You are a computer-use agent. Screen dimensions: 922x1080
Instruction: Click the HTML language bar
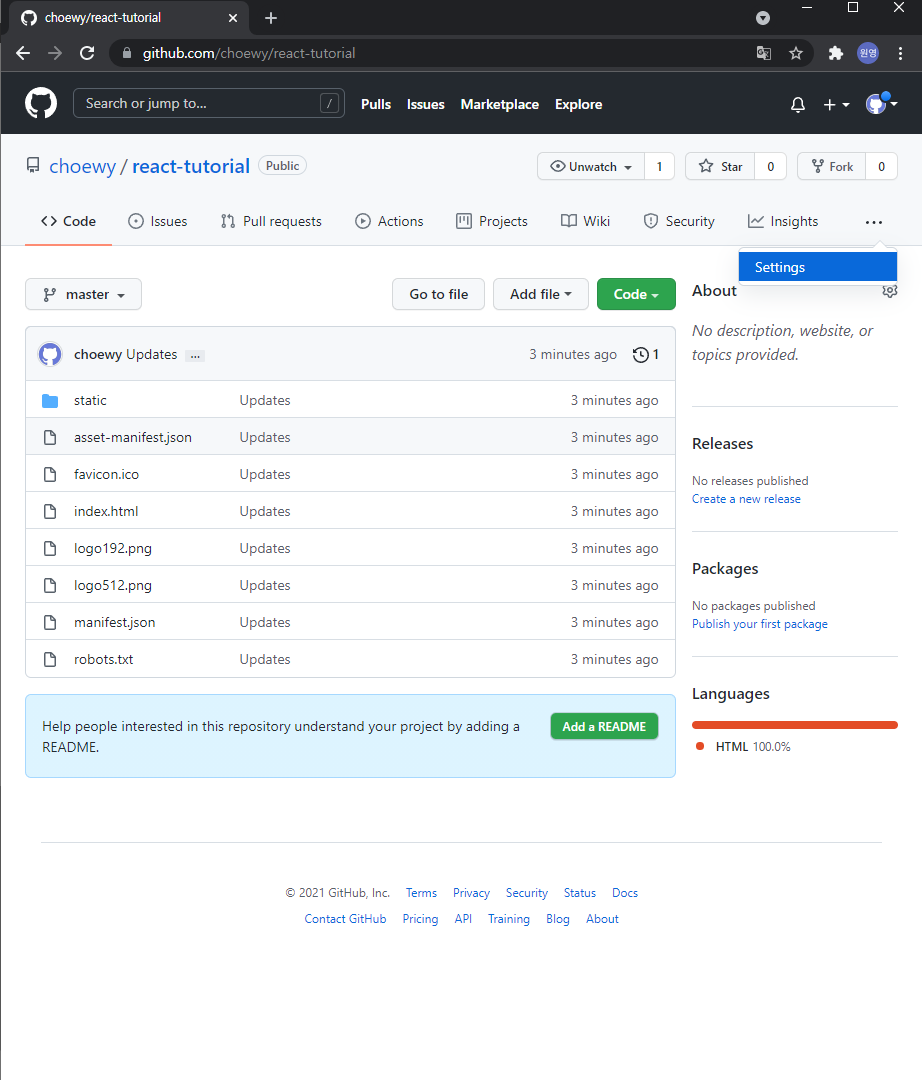(x=795, y=725)
